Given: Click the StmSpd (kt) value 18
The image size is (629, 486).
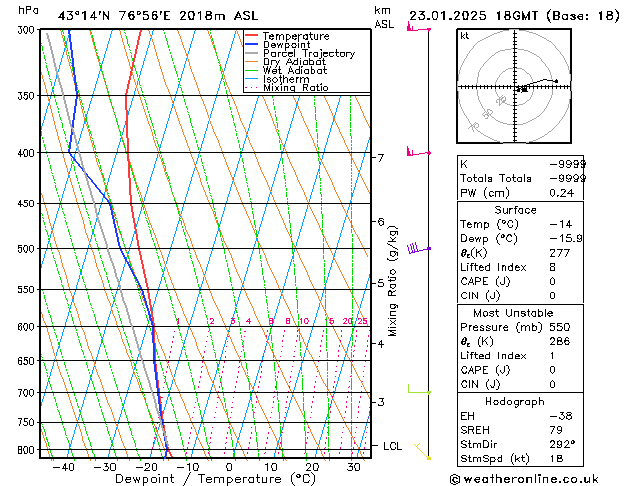Looking at the screenshot, I should tap(556, 459).
